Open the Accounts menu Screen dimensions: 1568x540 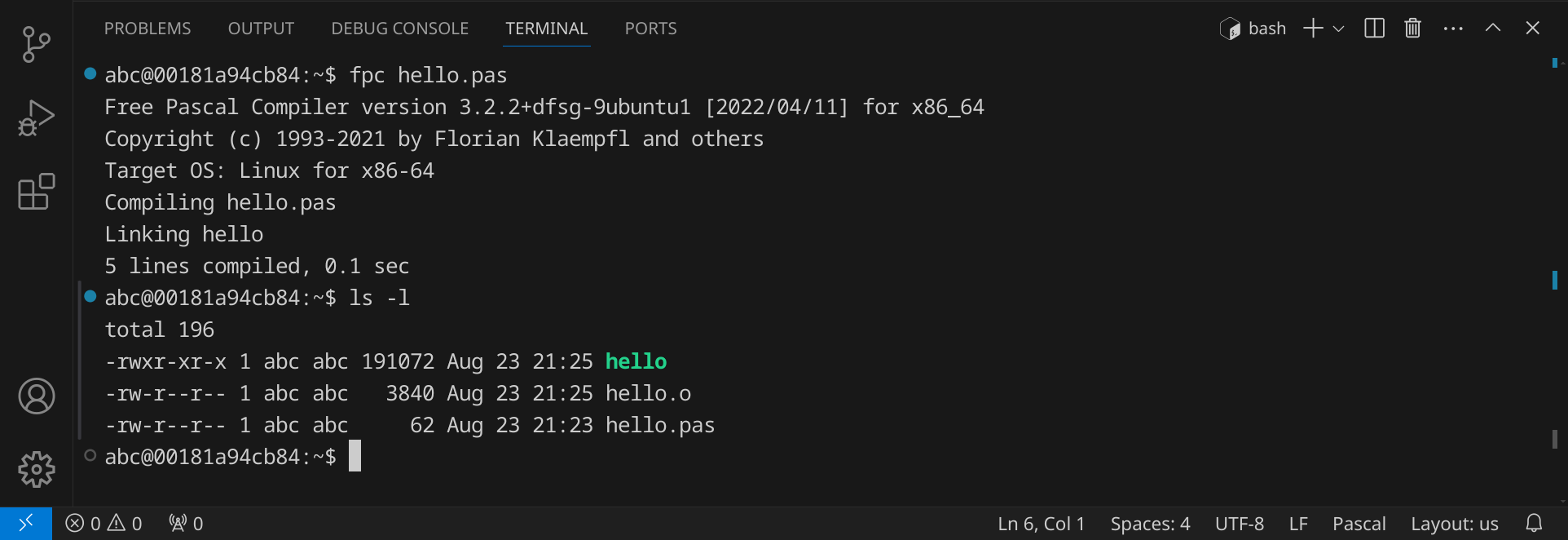coord(36,396)
